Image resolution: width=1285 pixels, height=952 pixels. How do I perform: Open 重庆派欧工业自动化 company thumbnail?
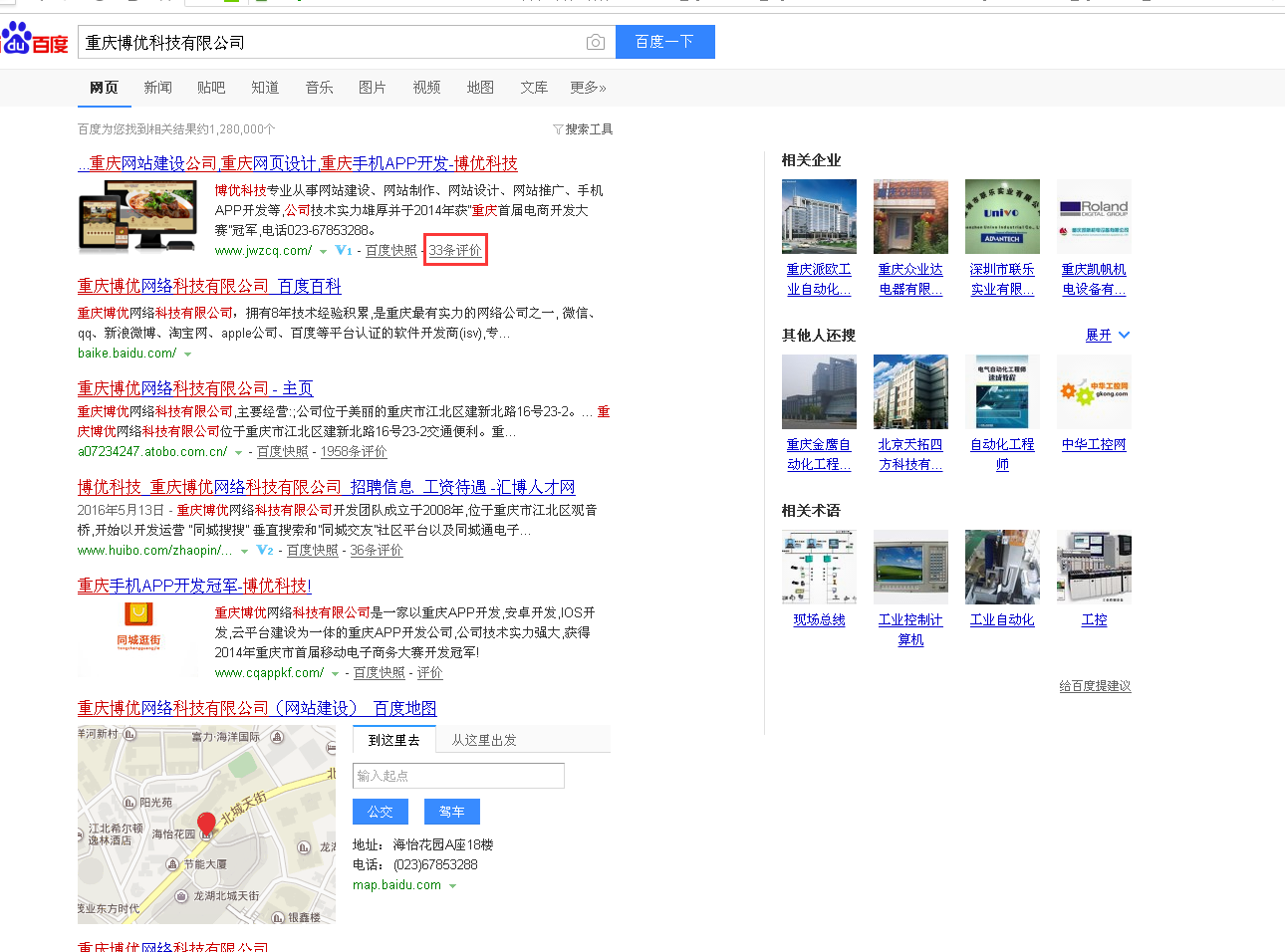pyautogui.click(x=819, y=216)
